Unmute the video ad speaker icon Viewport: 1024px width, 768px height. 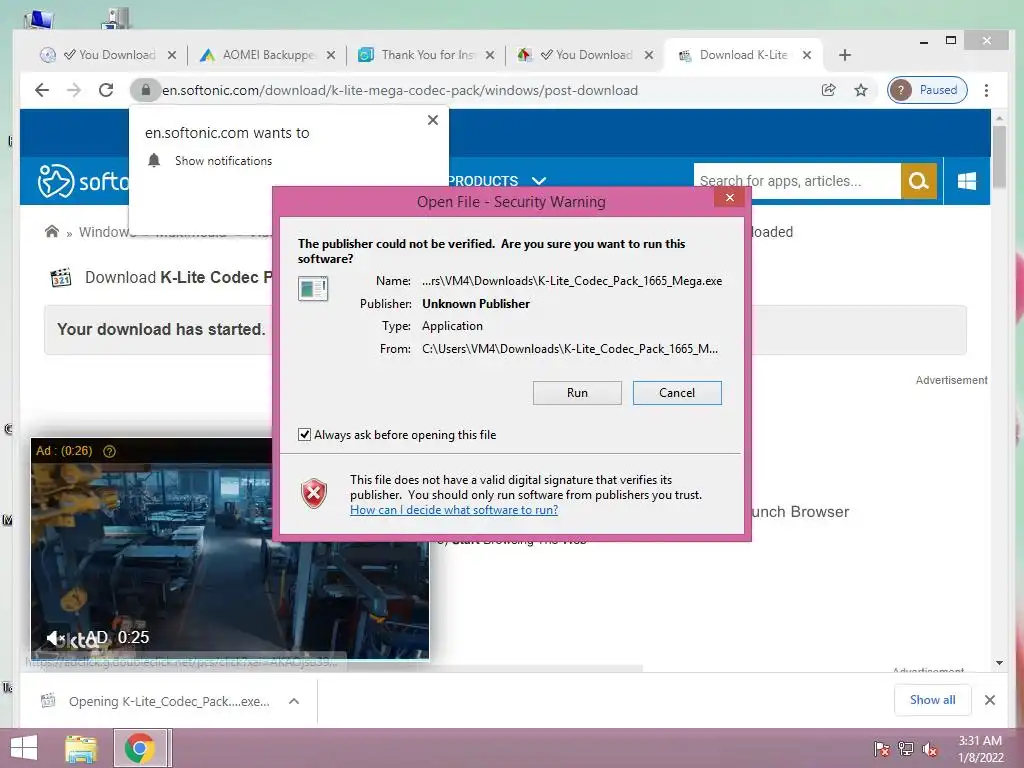[x=55, y=637]
